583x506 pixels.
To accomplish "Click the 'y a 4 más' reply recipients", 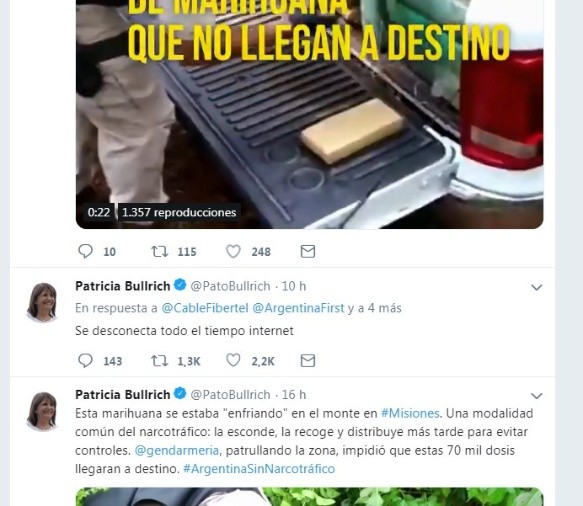I will 375,308.
